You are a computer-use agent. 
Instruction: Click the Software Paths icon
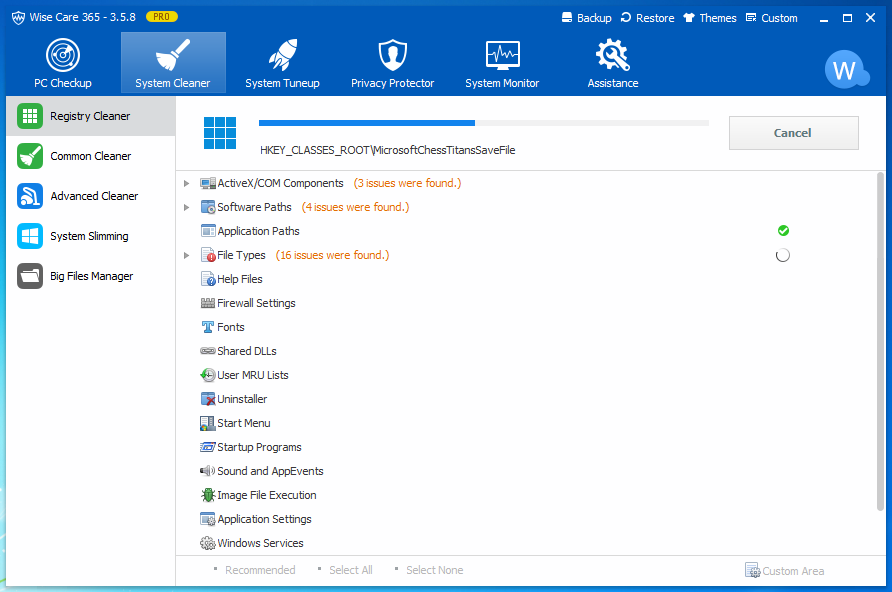[208, 207]
